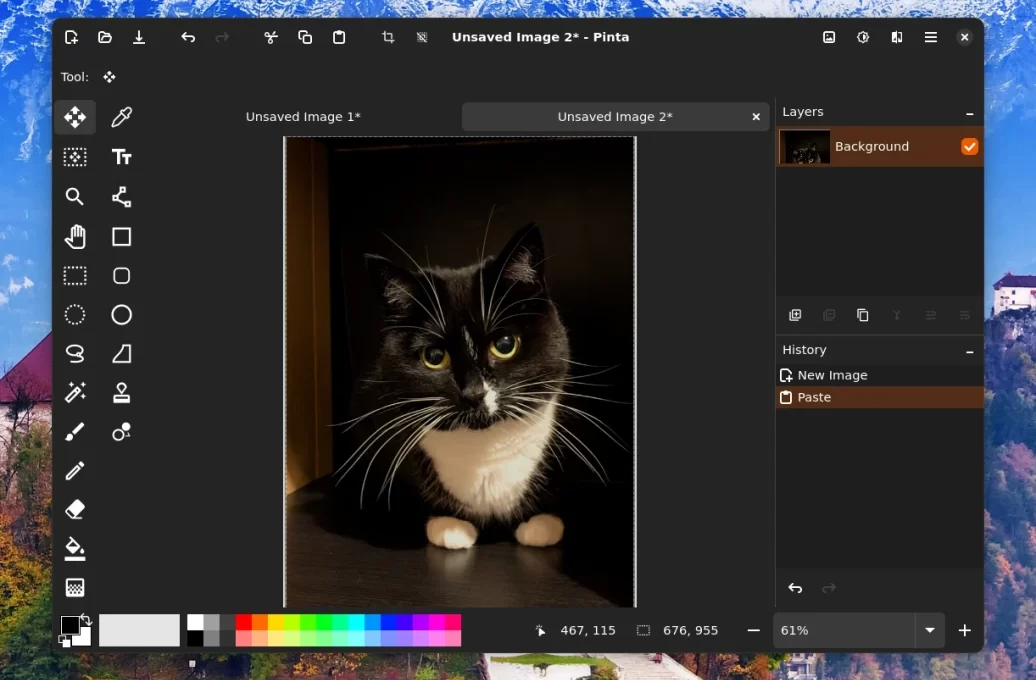Swap primary and secondary colors

click(x=86, y=620)
